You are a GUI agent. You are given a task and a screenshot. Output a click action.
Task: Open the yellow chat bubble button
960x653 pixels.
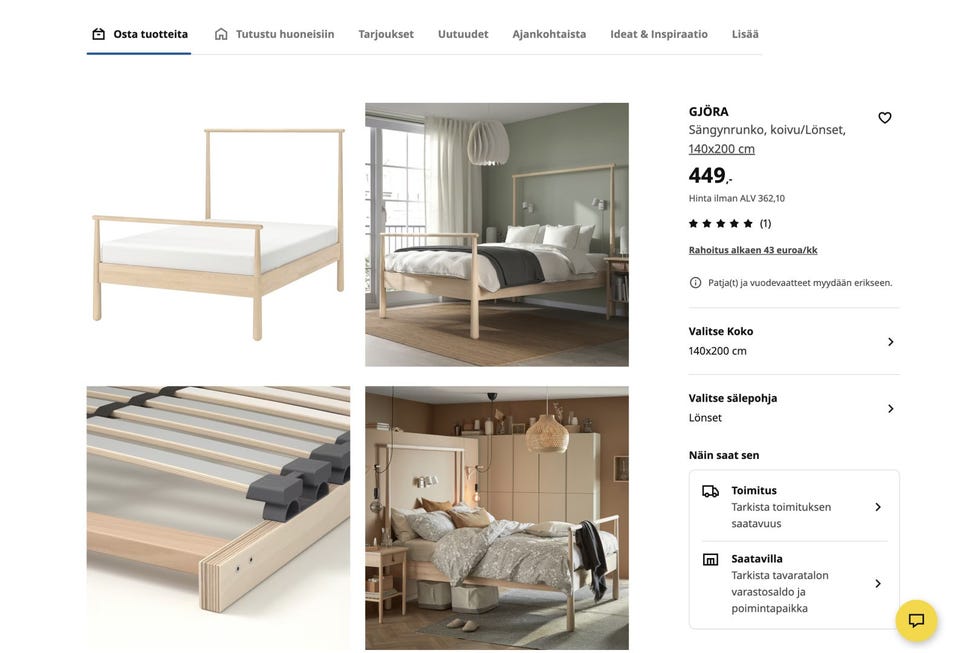pyautogui.click(x=916, y=621)
